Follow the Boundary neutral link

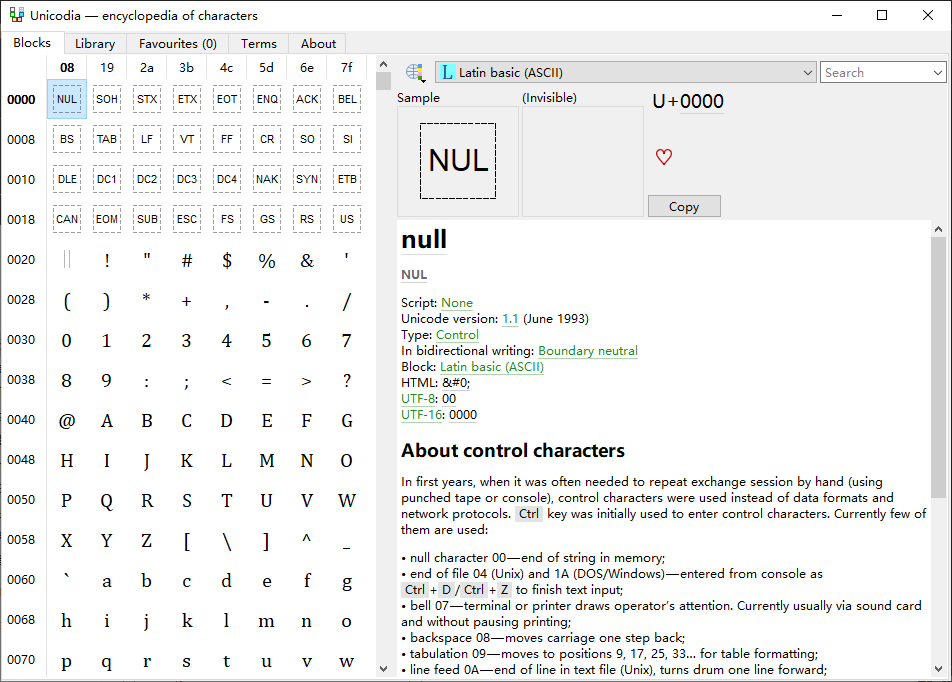[587, 351]
